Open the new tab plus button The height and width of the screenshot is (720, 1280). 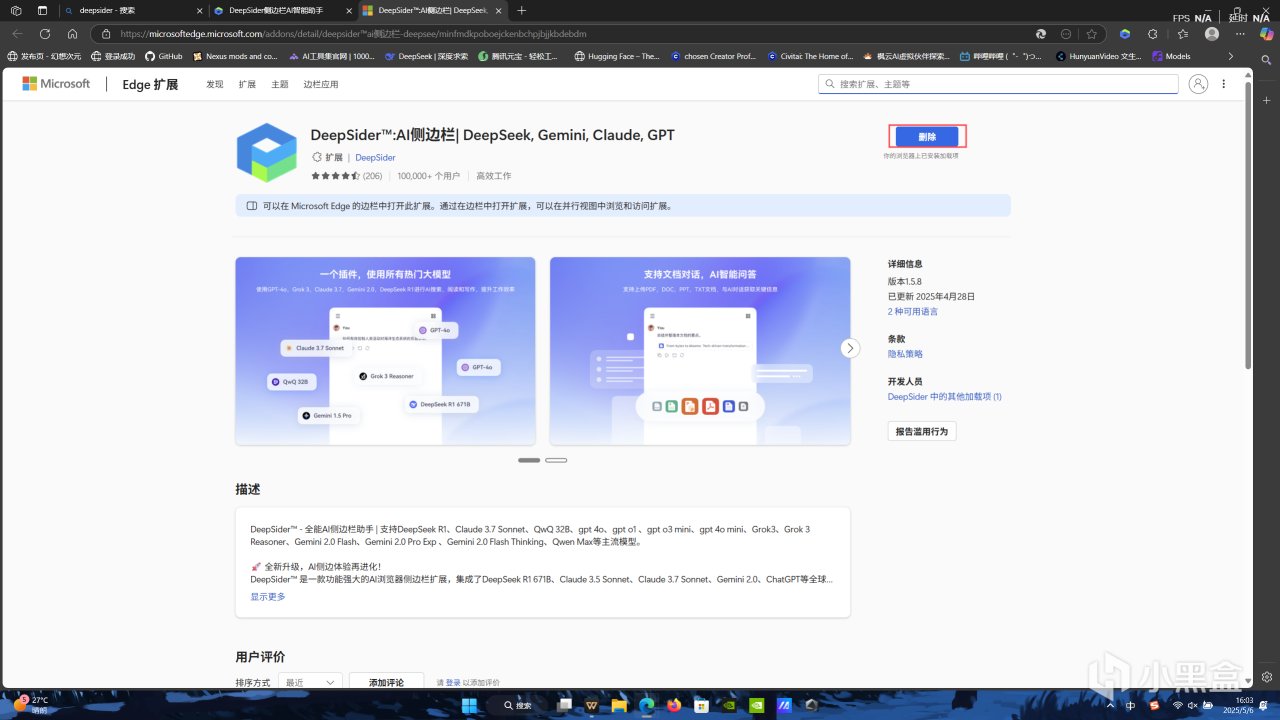coord(522,10)
